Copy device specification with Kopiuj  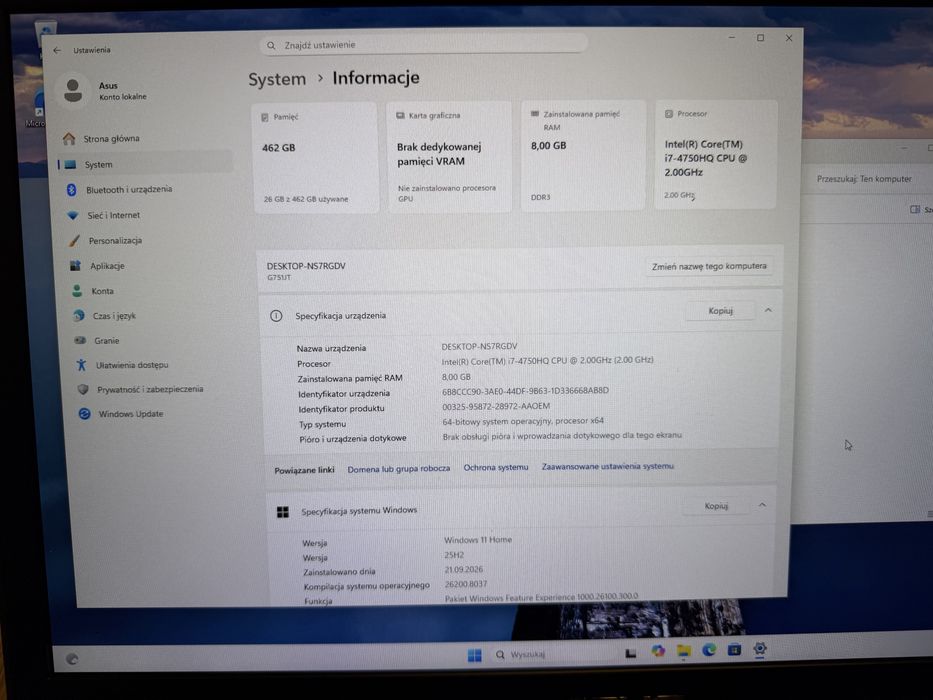(x=720, y=311)
